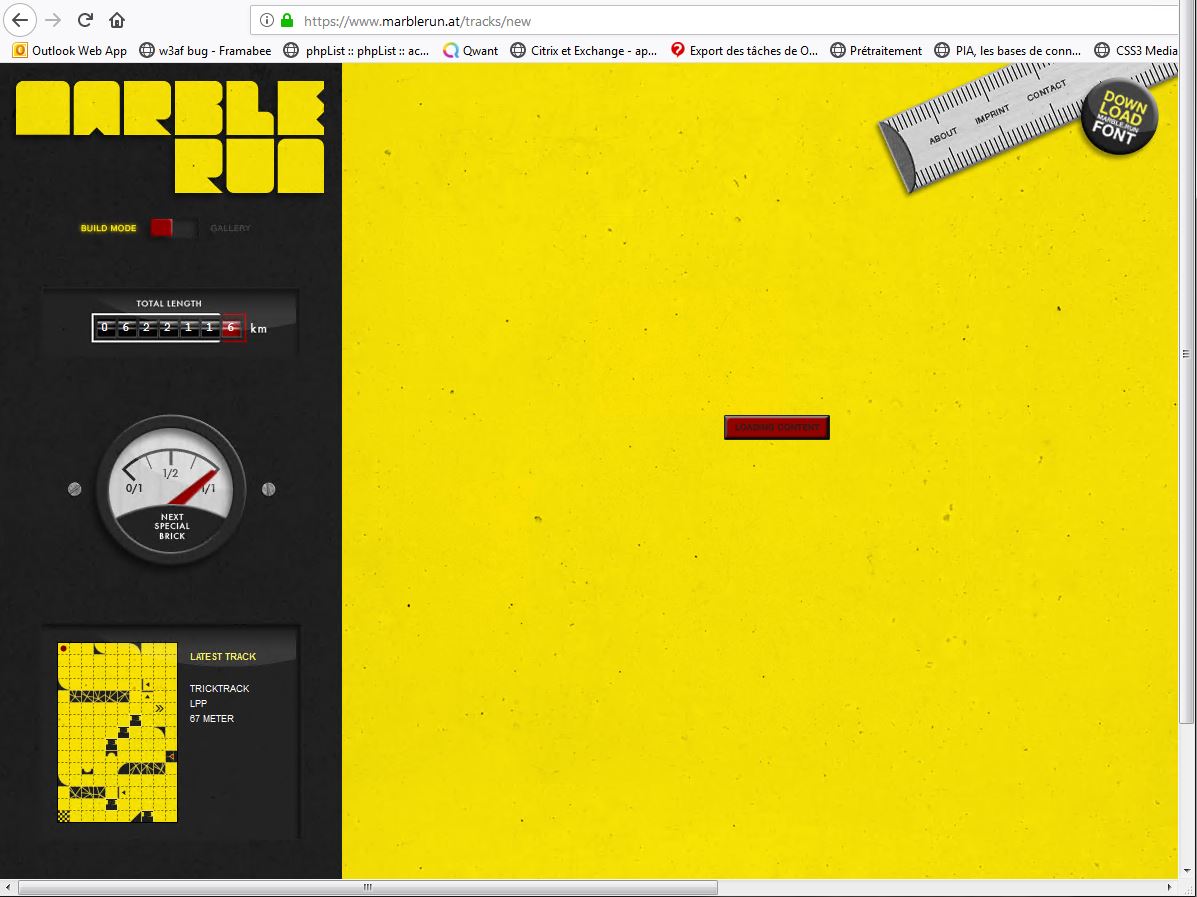
Task: Open the Qwant bookmark
Action: (x=470, y=50)
